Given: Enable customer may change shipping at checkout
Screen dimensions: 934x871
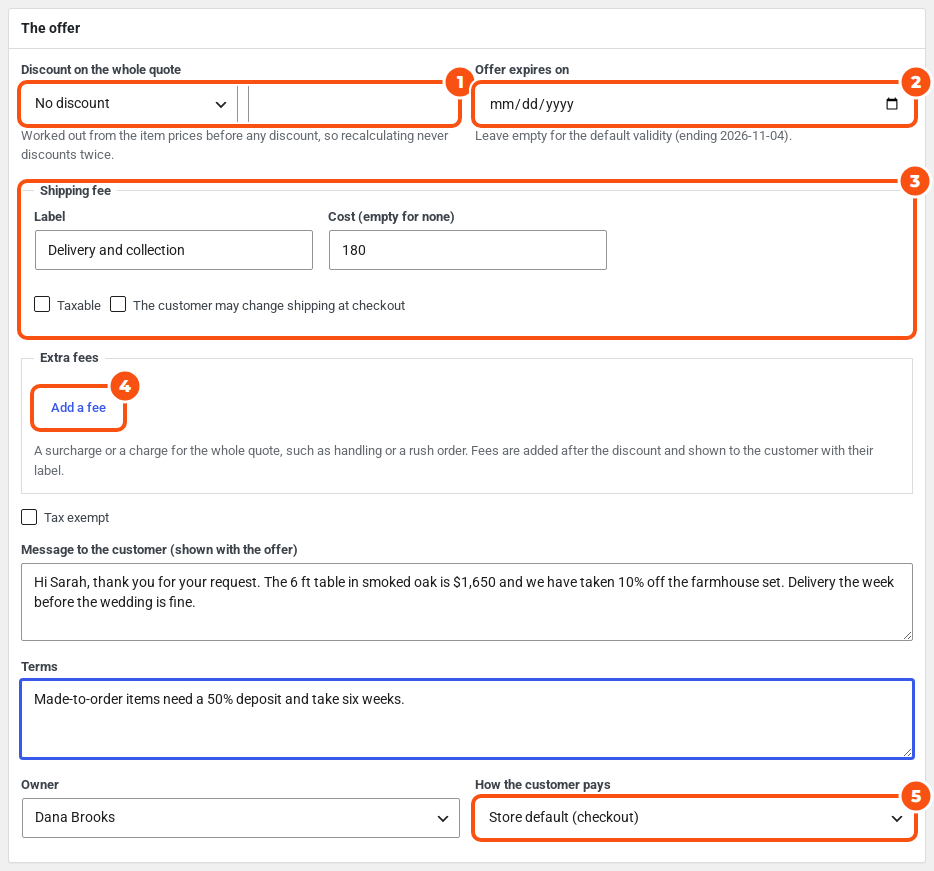Looking at the screenshot, I should 118,304.
